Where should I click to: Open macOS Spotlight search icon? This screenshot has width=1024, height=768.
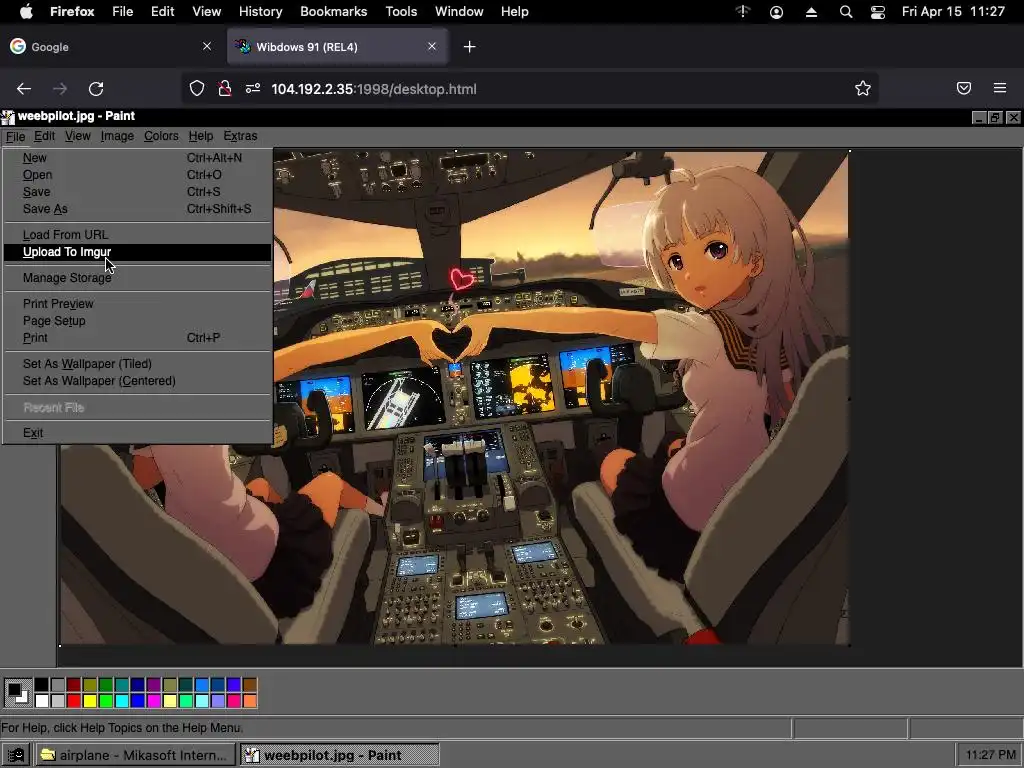(846, 12)
